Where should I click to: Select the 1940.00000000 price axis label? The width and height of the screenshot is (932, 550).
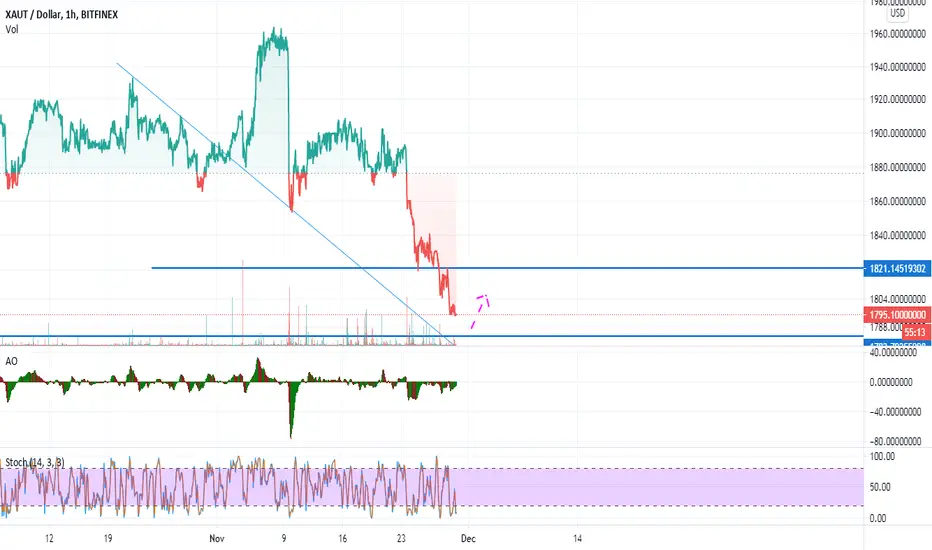pyautogui.click(x=898, y=67)
